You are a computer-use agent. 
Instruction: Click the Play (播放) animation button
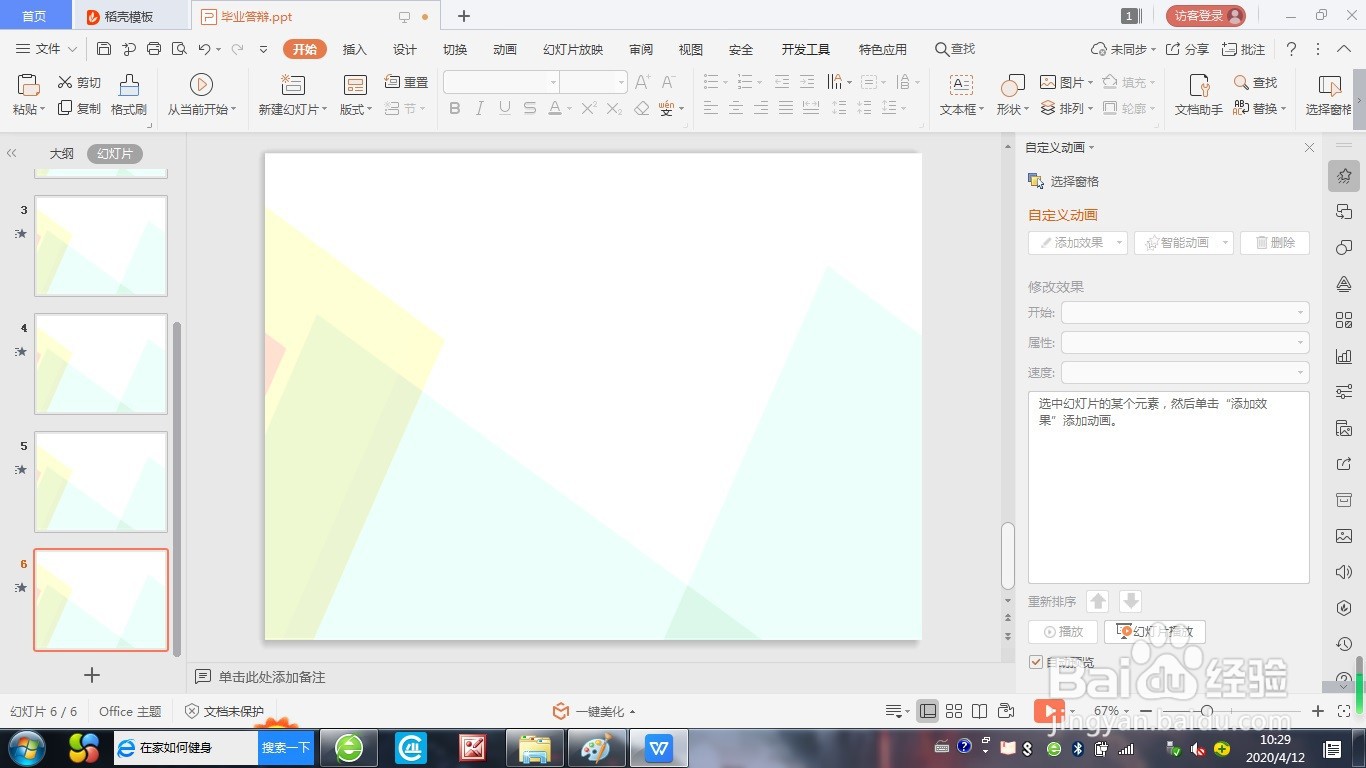pos(1063,632)
